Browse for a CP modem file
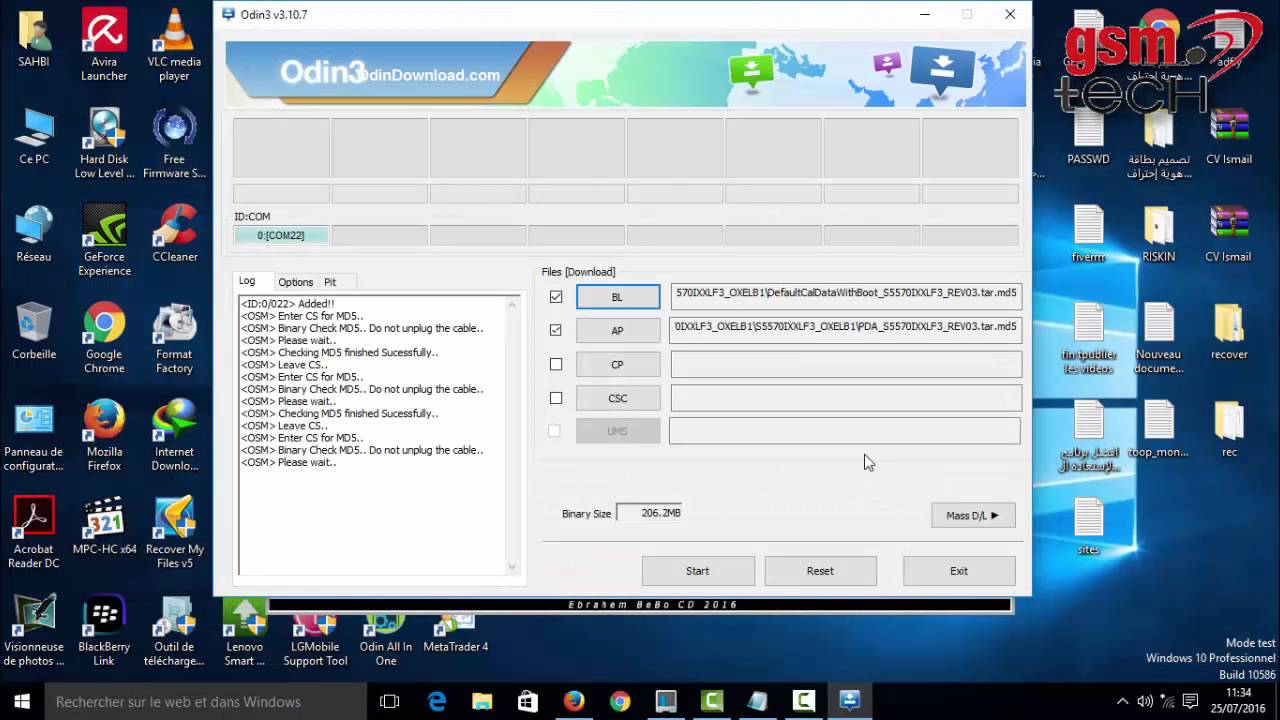This screenshot has height=720, width=1280. point(618,364)
